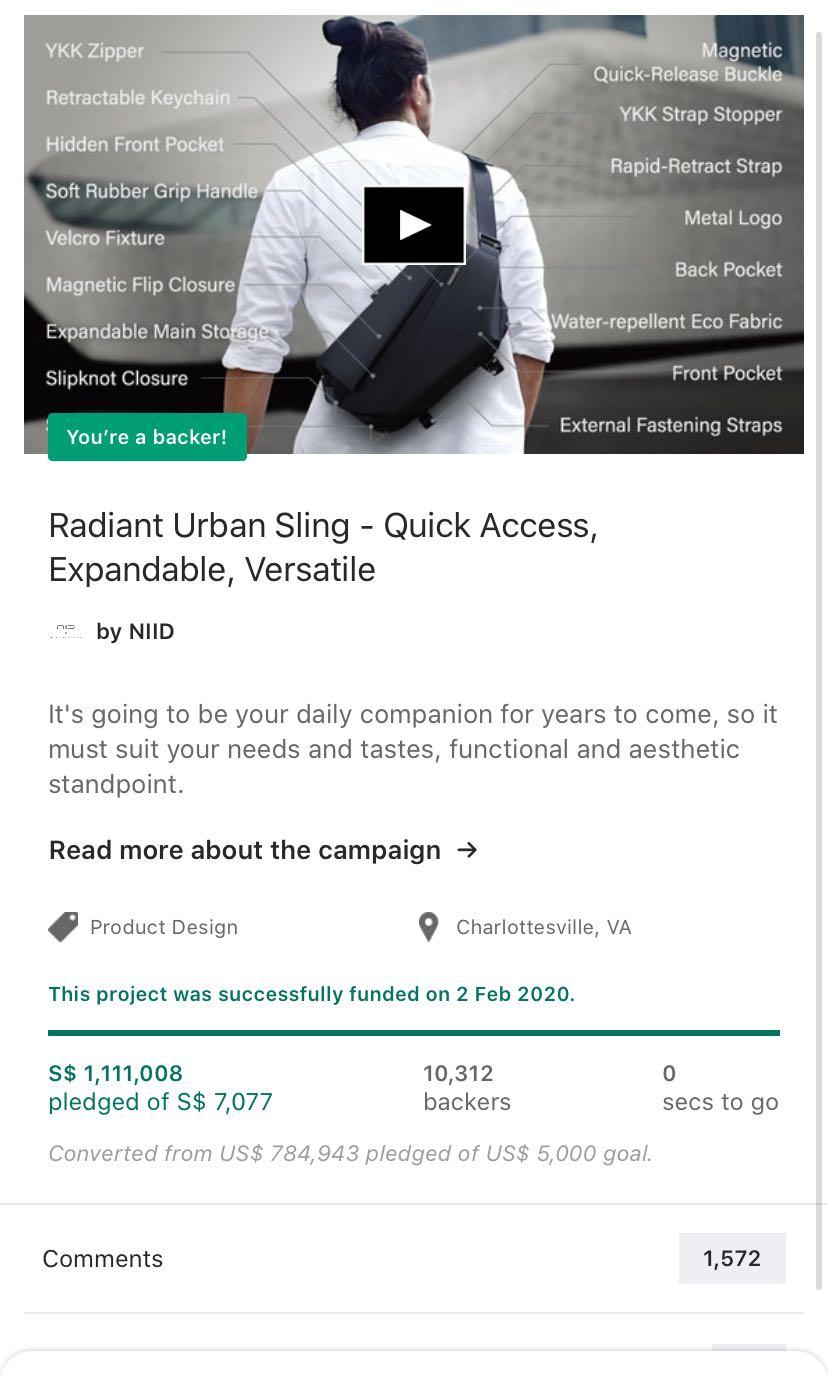Viewport: 828px width, 1381px height.
Task: Open creator profile "by NIID"
Action: point(135,631)
